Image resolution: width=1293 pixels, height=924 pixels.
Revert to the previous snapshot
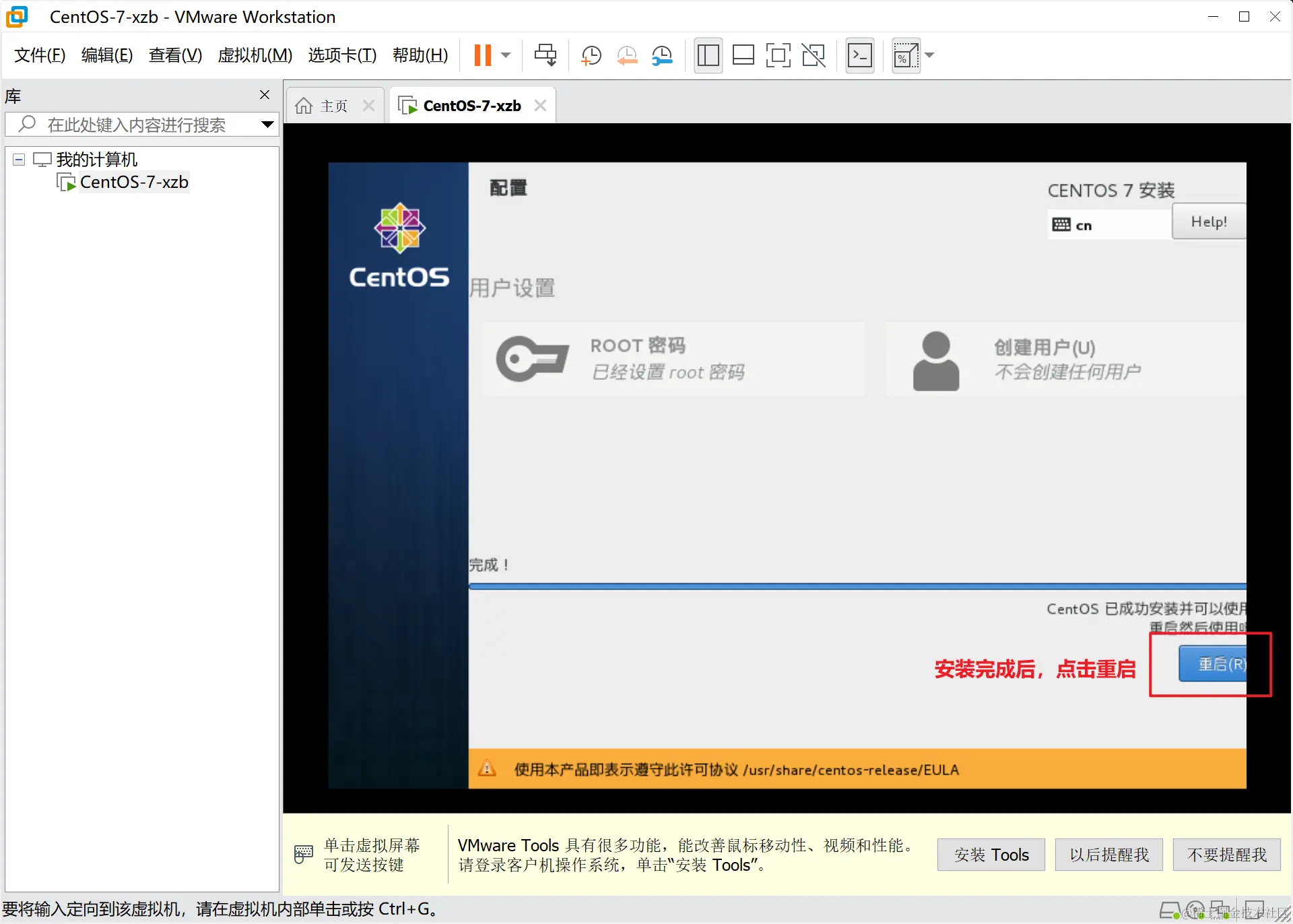[627, 55]
